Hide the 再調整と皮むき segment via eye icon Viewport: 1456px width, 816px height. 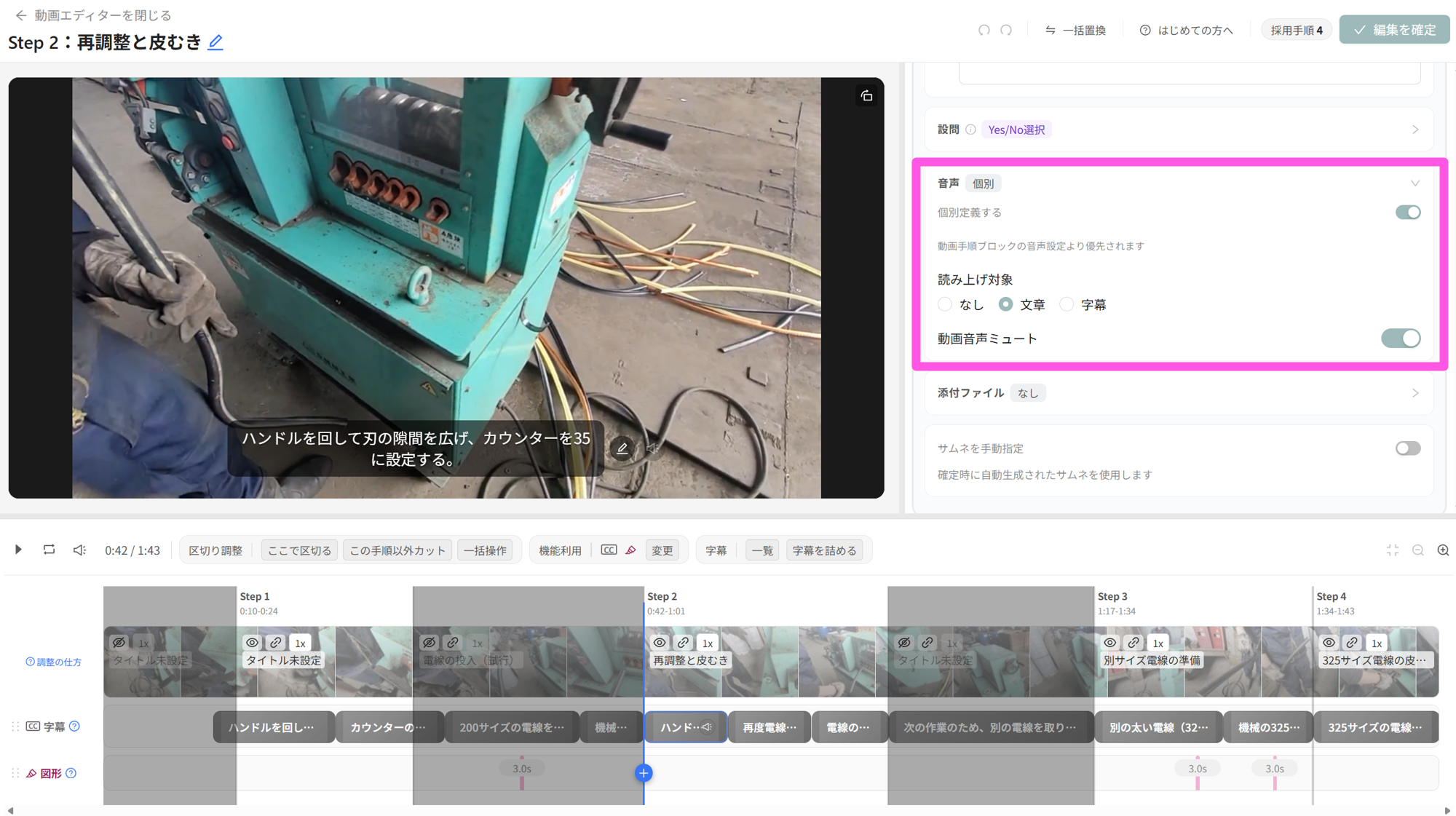click(x=660, y=643)
